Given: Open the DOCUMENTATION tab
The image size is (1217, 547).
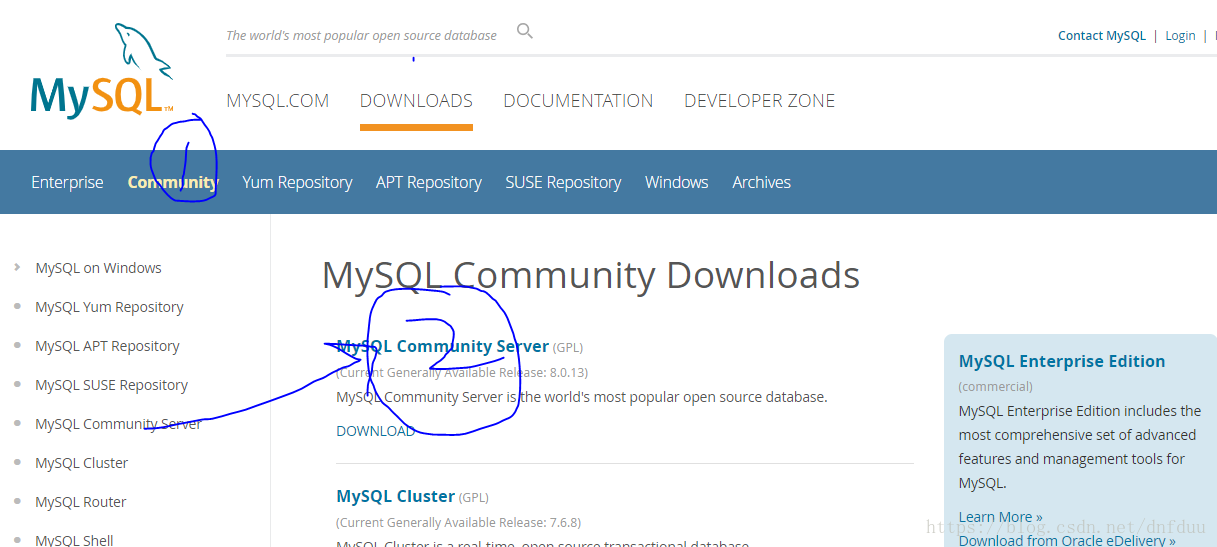Looking at the screenshot, I should coord(578,101).
